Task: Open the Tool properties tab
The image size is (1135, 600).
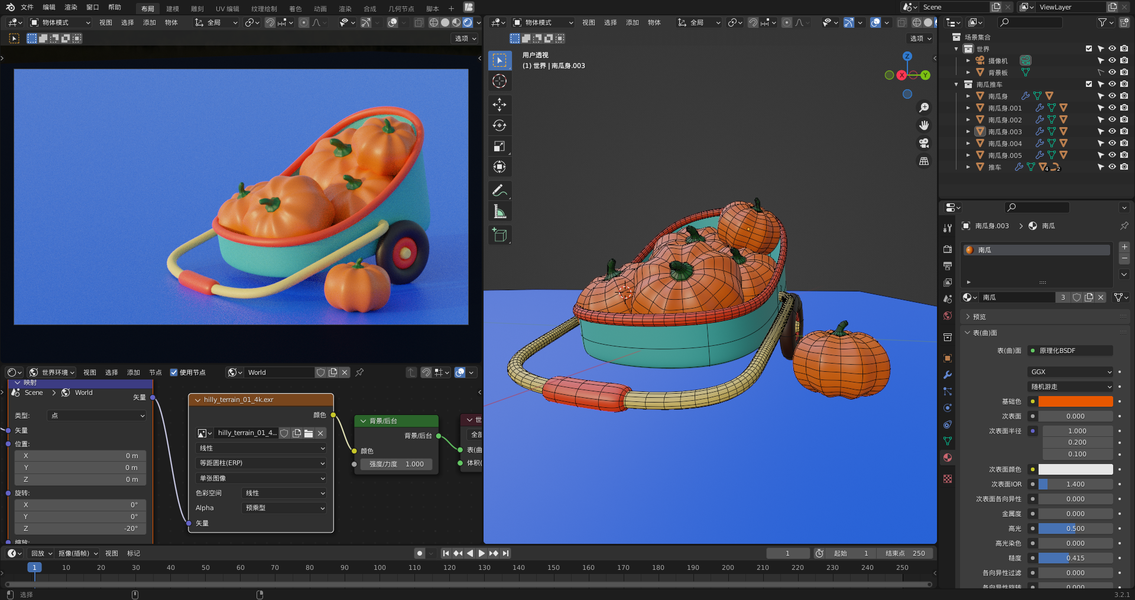Action: tap(948, 229)
